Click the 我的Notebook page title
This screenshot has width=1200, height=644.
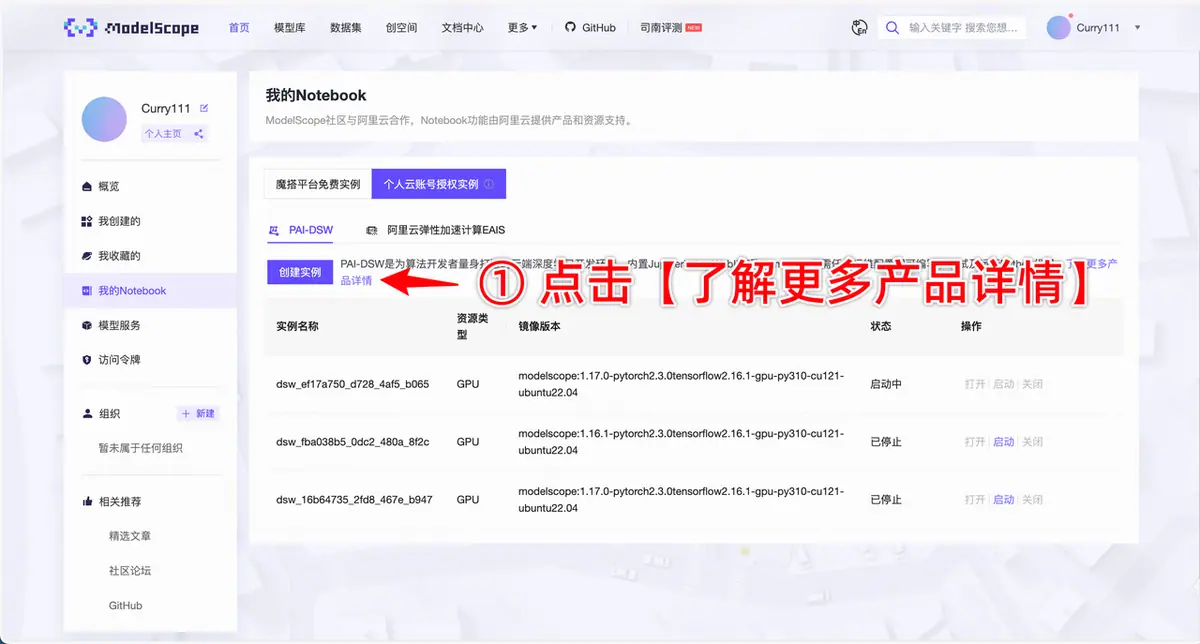coord(316,96)
